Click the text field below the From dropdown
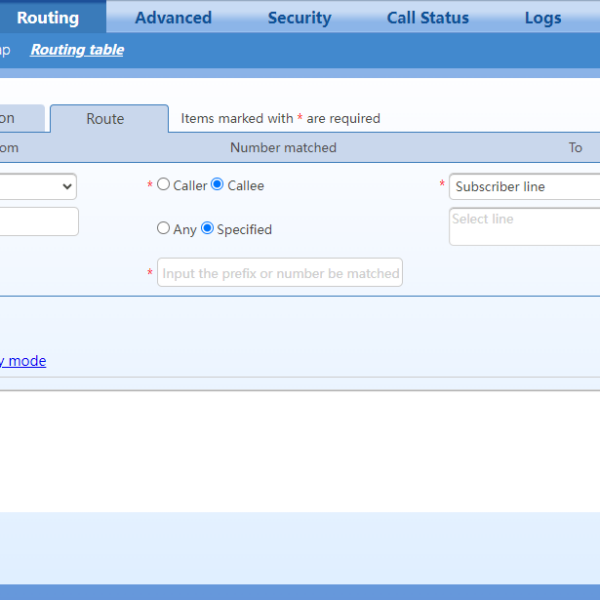This screenshot has height=600, width=600. [x=38, y=221]
